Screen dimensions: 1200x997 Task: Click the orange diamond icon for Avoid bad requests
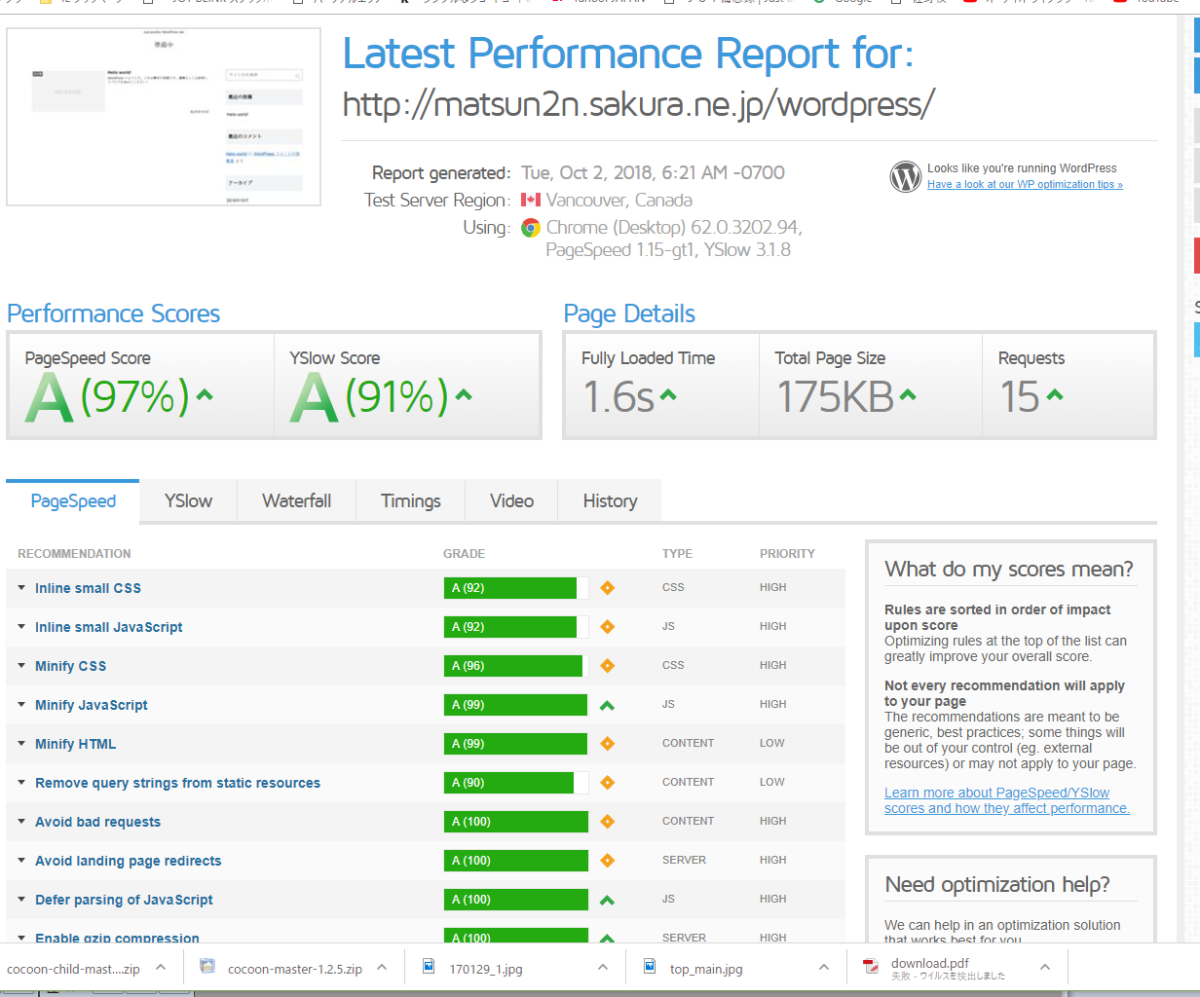607,822
